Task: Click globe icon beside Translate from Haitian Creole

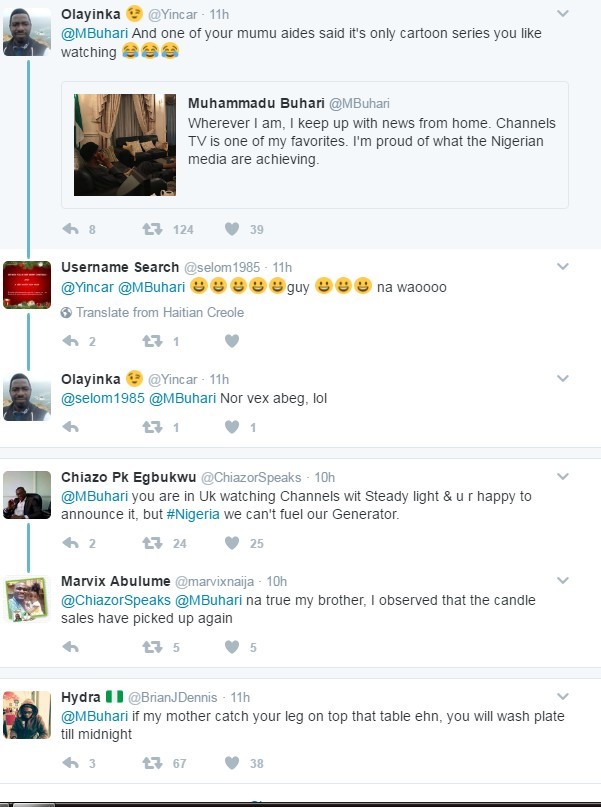Action: point(67,312)
